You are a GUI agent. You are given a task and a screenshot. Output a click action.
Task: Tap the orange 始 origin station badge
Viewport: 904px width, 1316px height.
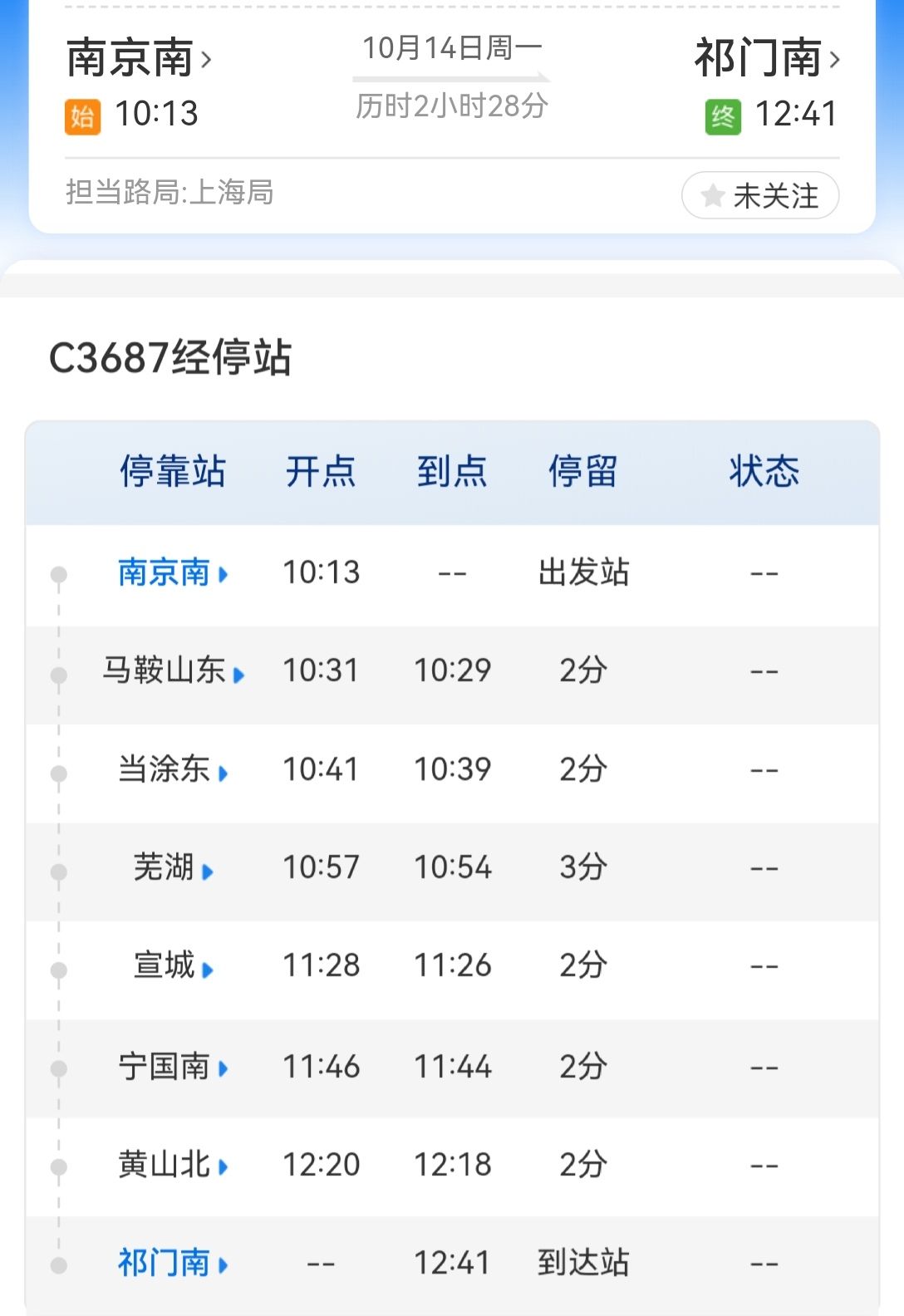click(x=82, y=116)
